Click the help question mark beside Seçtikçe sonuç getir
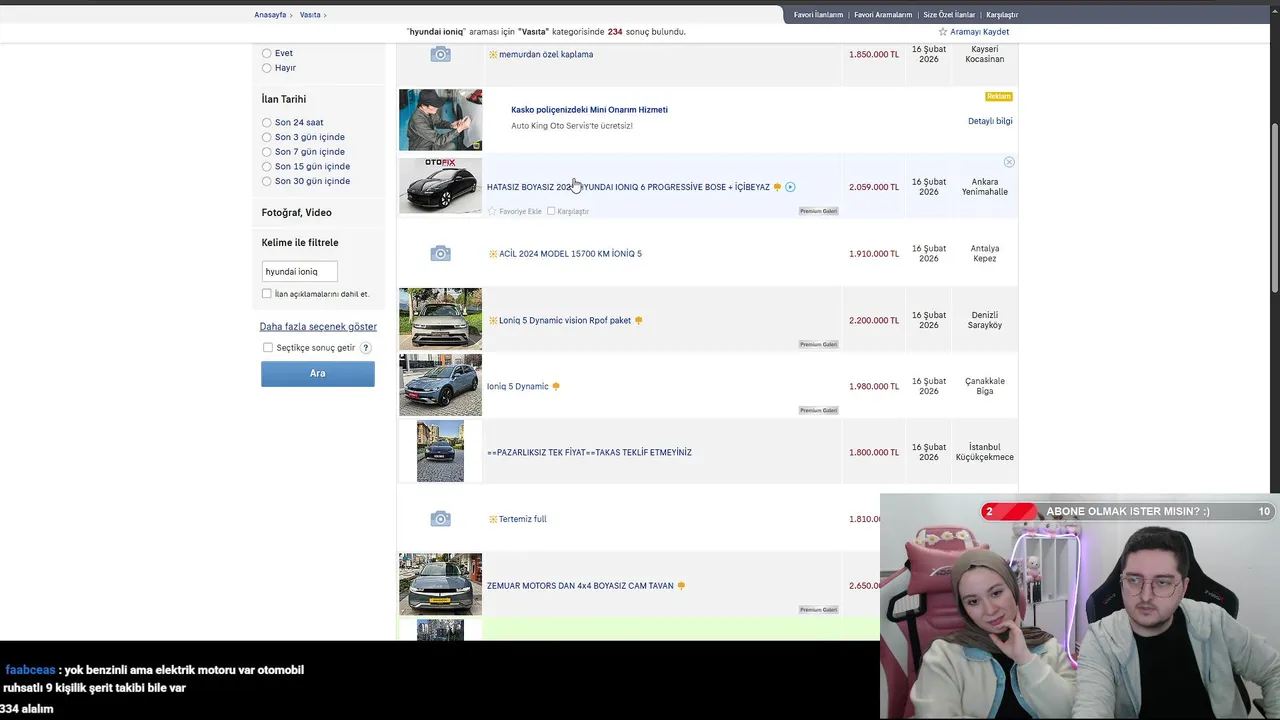Image resolution: width=1280 pixels, height=720 pixels. pos(366,348)
